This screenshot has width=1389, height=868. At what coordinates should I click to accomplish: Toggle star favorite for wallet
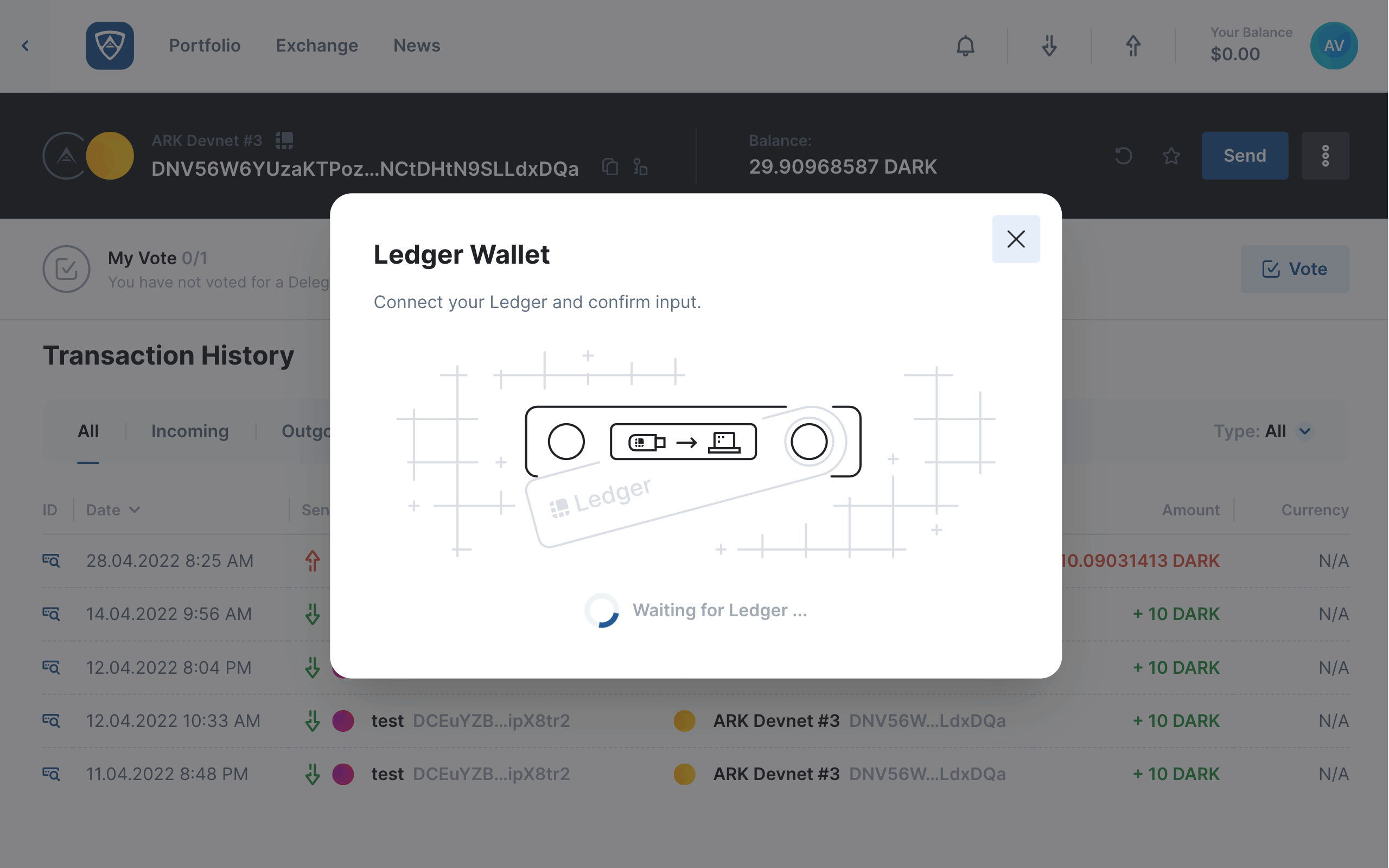click(x=1171, y=156)
